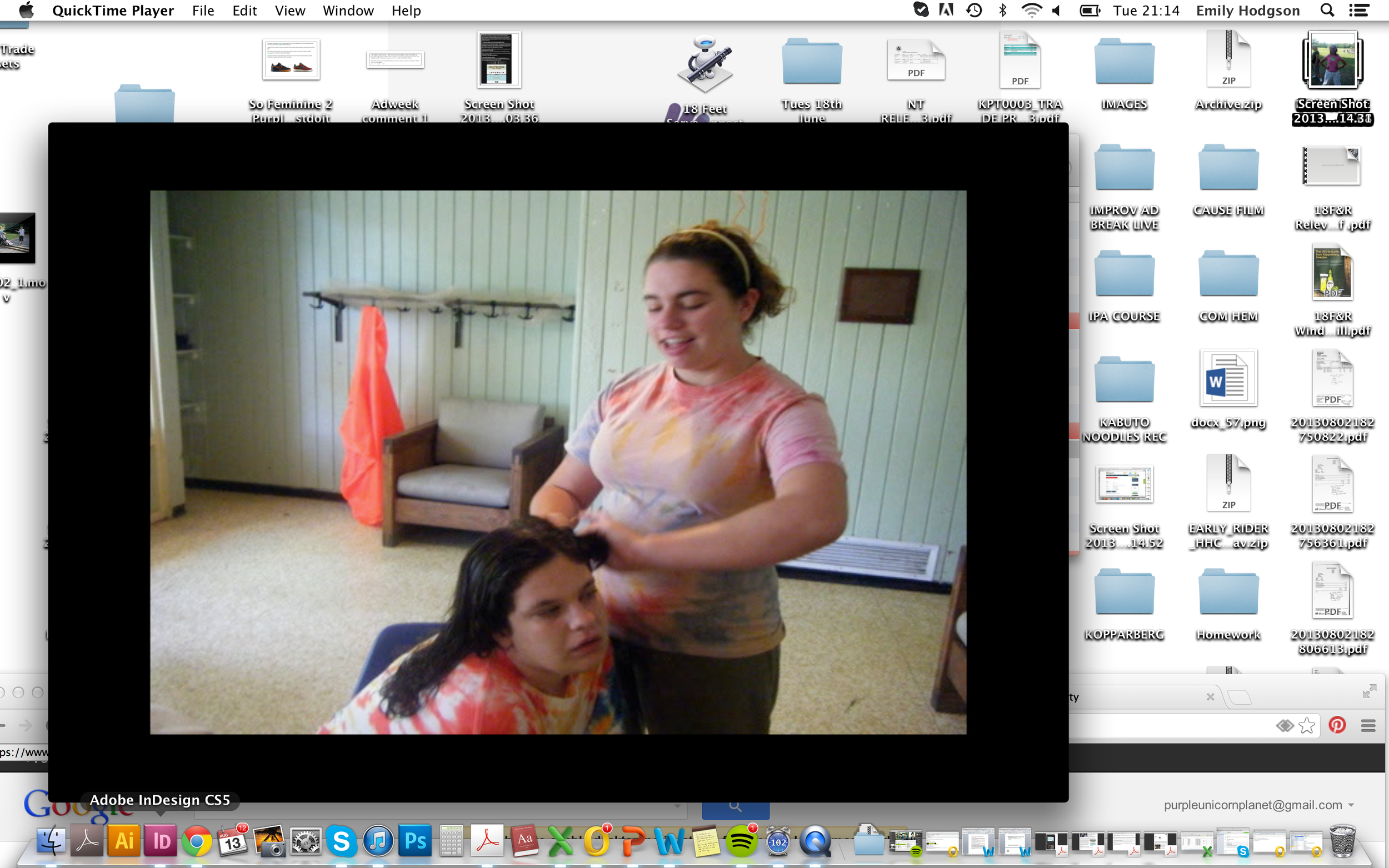Toggle the bookmark star in the browser toolbar

[x=1306, y=725]
